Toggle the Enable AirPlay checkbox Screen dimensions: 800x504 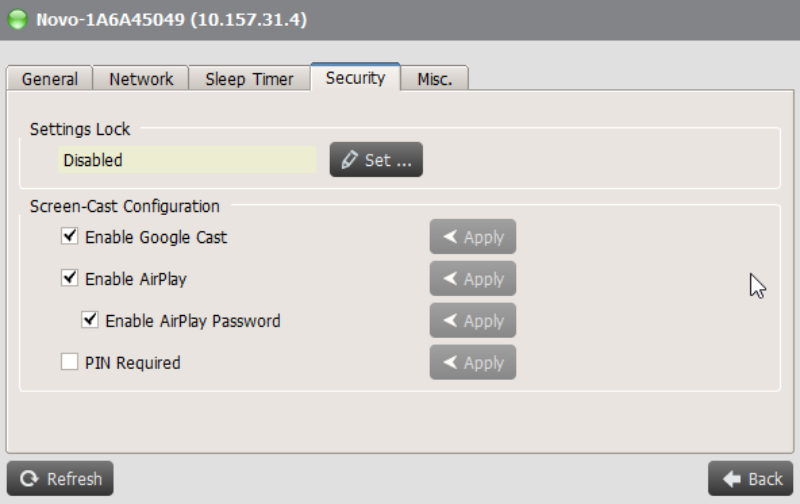coord(69,278)
